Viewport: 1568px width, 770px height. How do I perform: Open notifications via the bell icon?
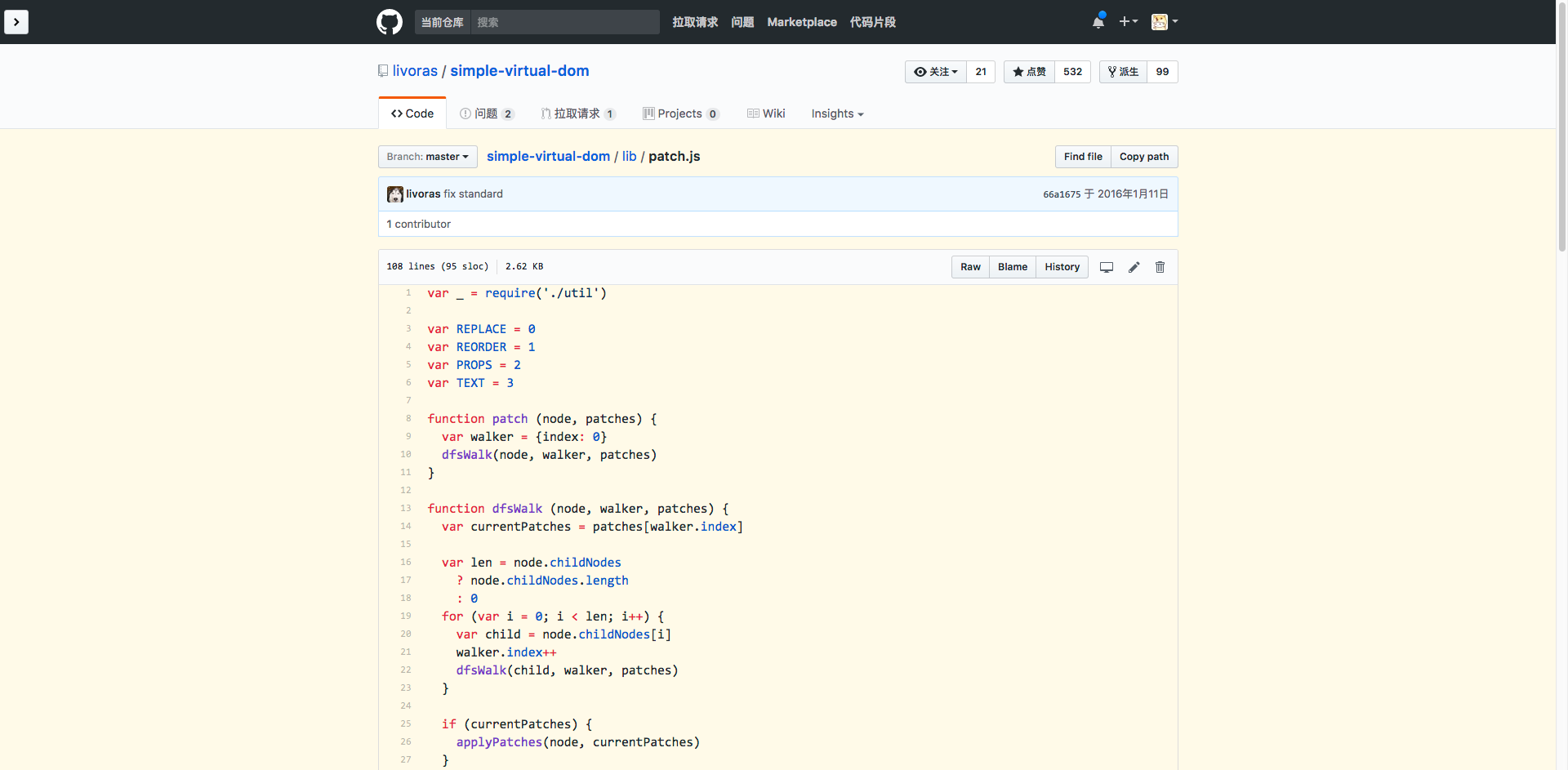[x=1098, y=22]
